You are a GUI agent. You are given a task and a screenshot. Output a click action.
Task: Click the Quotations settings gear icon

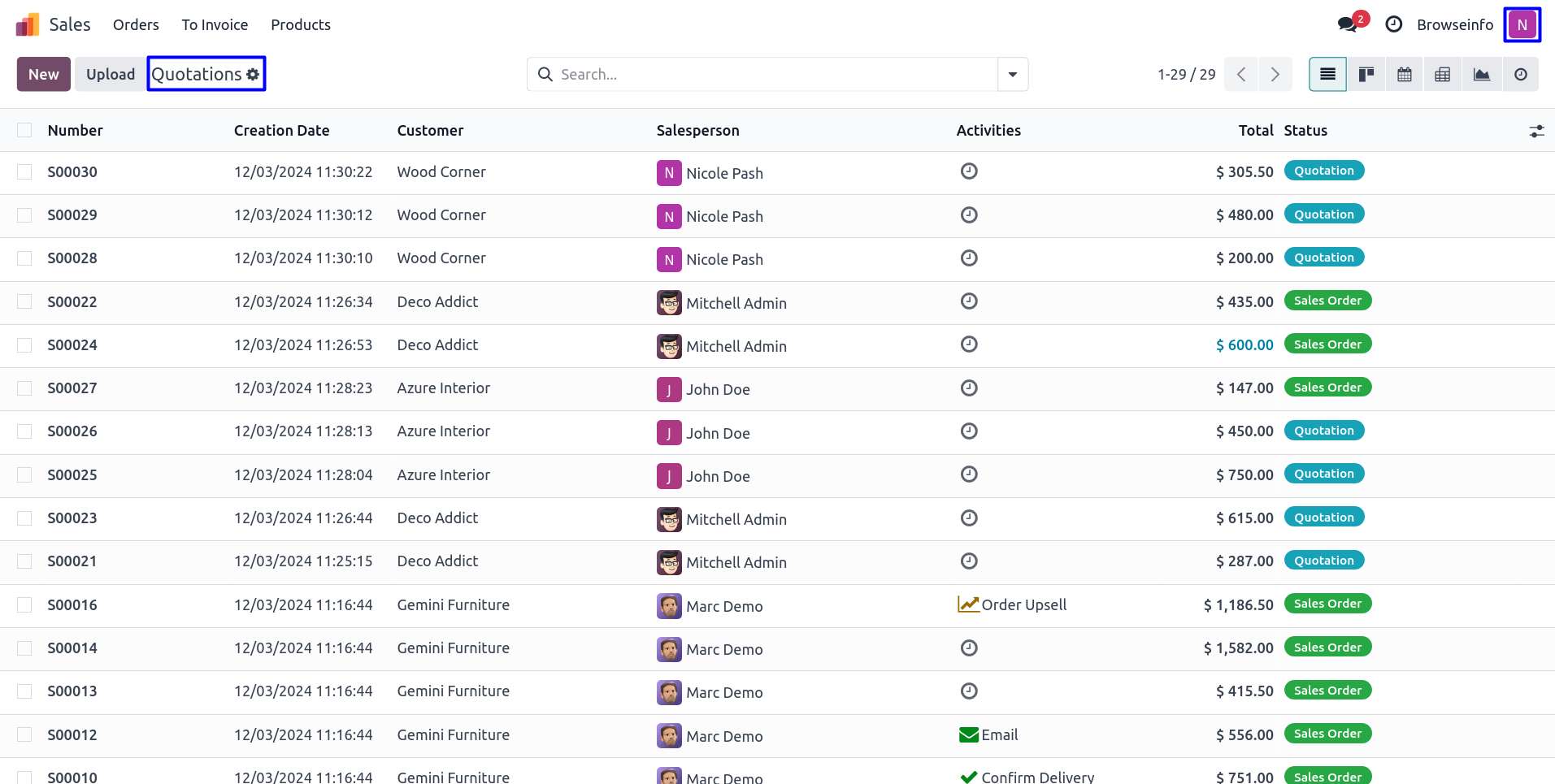pos(253,75)
